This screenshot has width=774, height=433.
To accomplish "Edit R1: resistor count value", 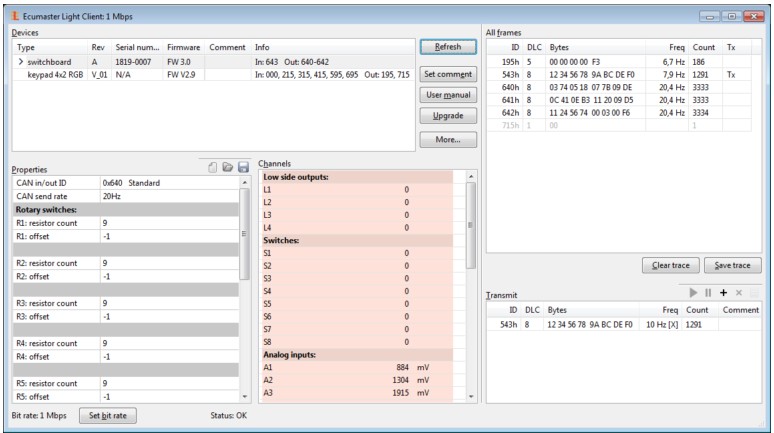I will point(169,223).
